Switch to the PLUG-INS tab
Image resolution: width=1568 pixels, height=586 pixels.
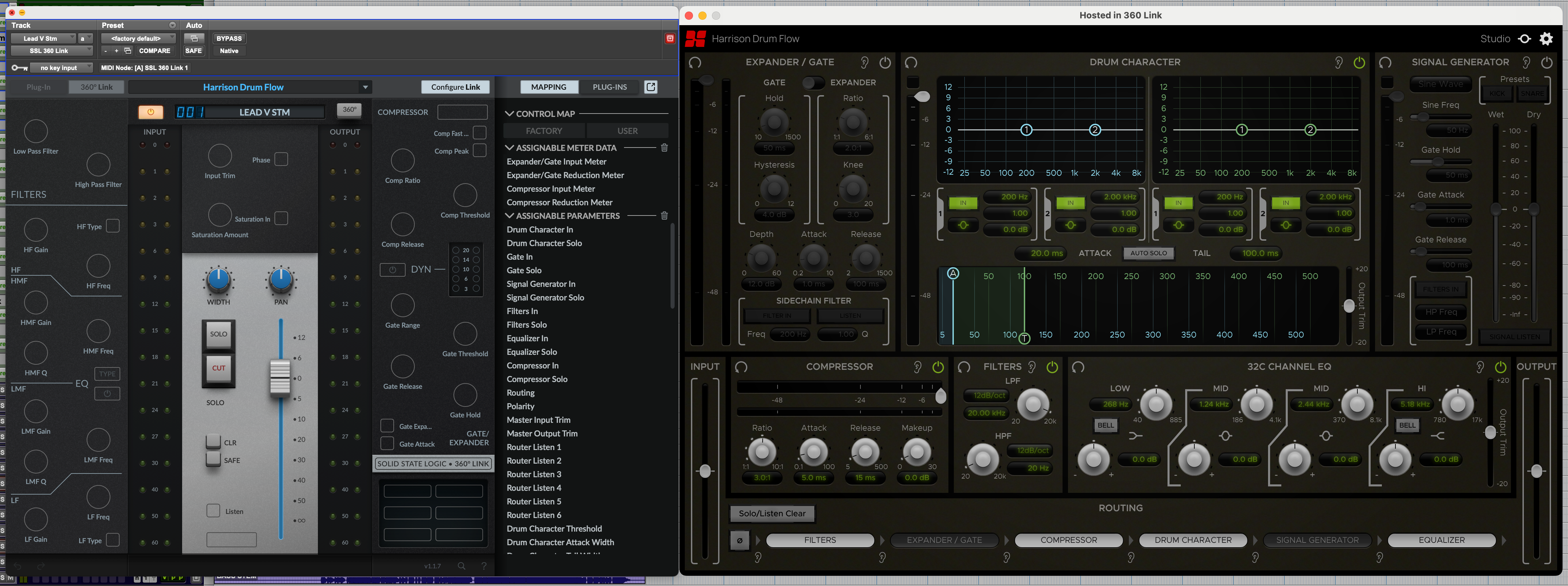(x=609, y=86)
